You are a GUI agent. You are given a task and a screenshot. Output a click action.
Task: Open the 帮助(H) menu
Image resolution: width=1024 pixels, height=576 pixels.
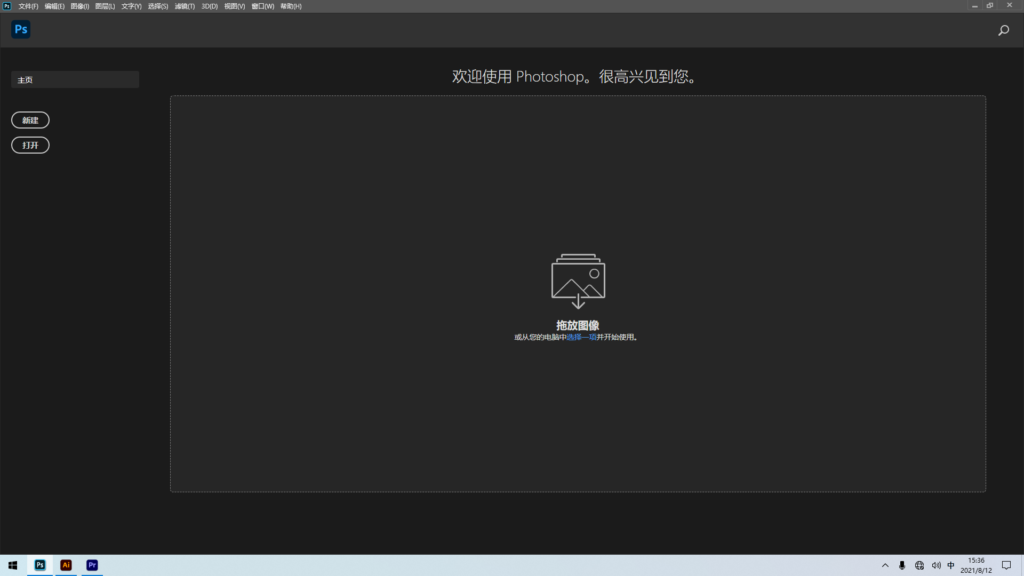(x=291, y=6)
